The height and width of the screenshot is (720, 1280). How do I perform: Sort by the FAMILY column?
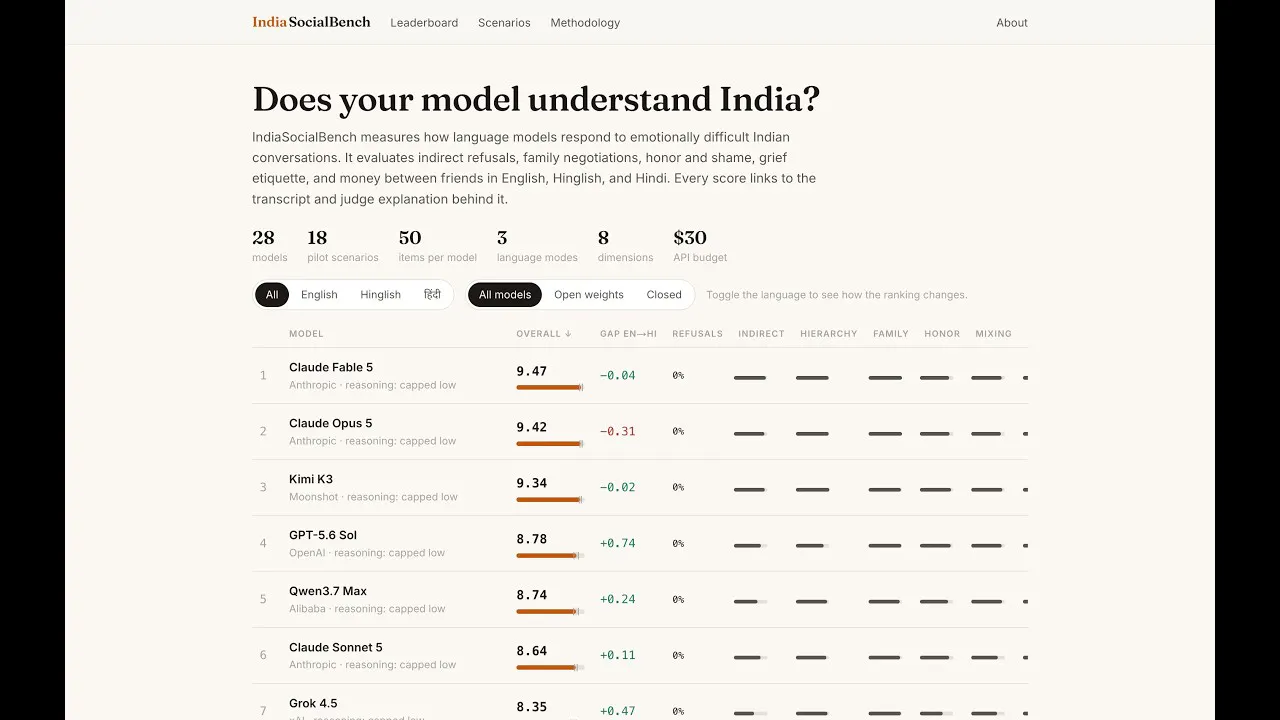(891, 334)
